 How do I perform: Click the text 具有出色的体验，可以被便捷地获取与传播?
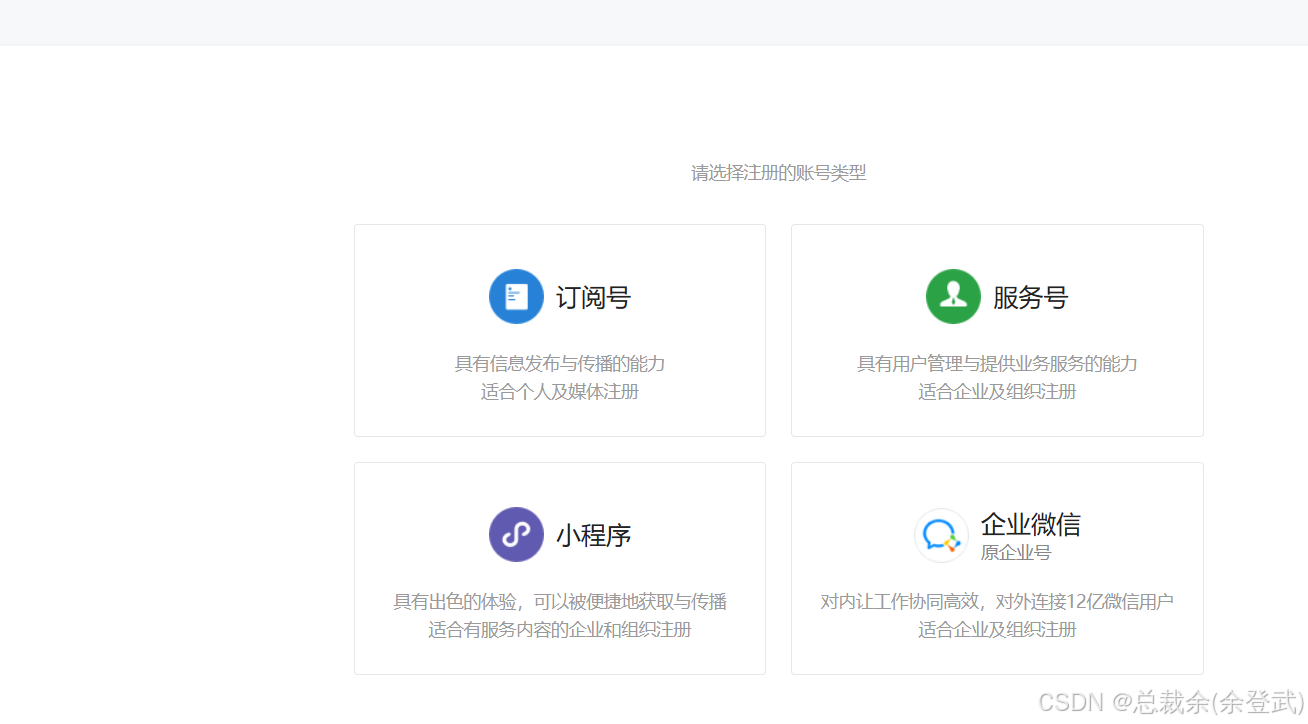(560, 602)
